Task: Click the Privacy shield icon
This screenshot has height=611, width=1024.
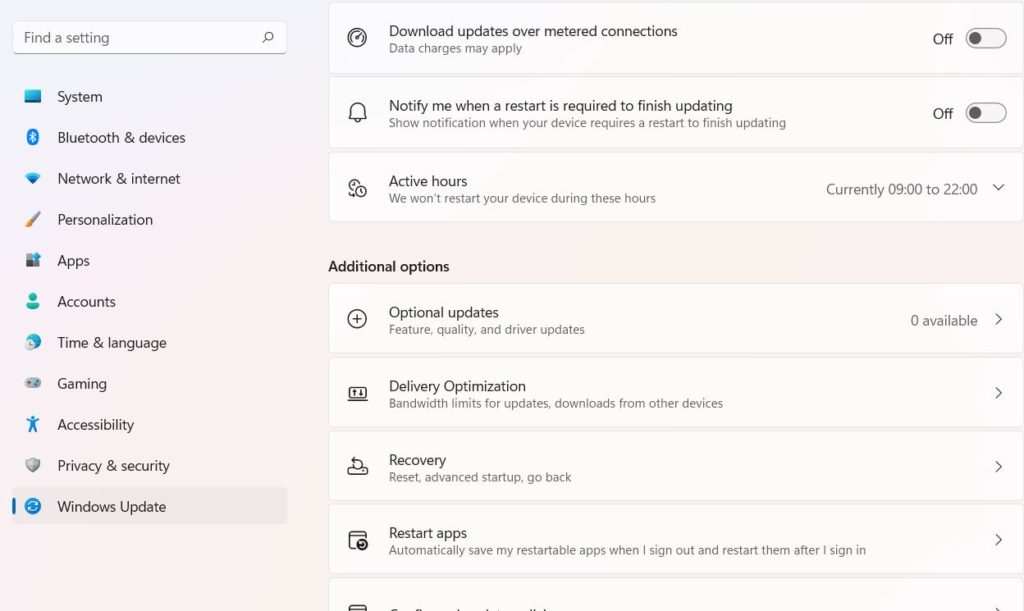Action: coord(33,465)
